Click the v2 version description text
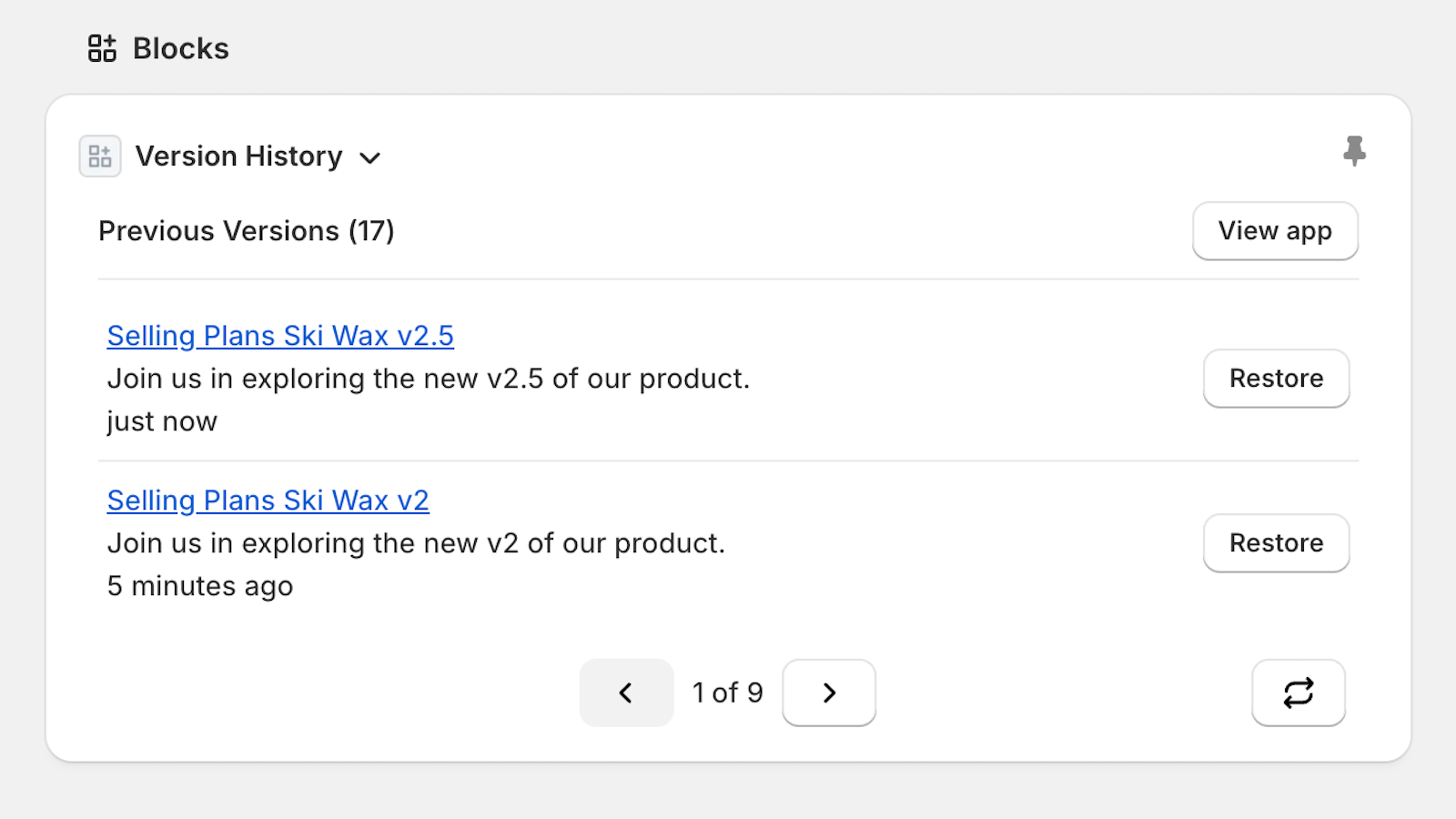 pyautogui.click(x=416, y=543)
